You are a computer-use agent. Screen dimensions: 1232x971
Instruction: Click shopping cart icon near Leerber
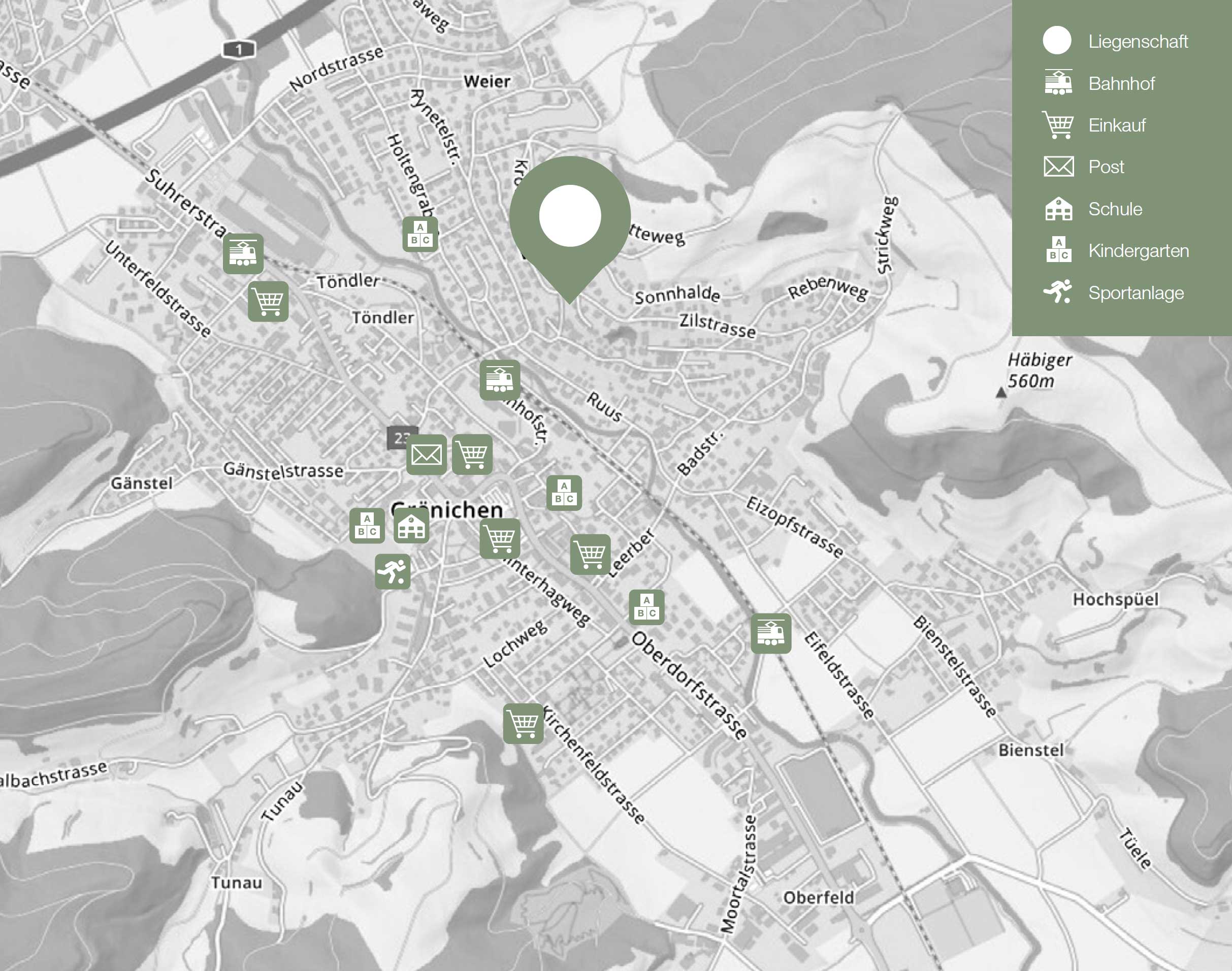[590, 554]
